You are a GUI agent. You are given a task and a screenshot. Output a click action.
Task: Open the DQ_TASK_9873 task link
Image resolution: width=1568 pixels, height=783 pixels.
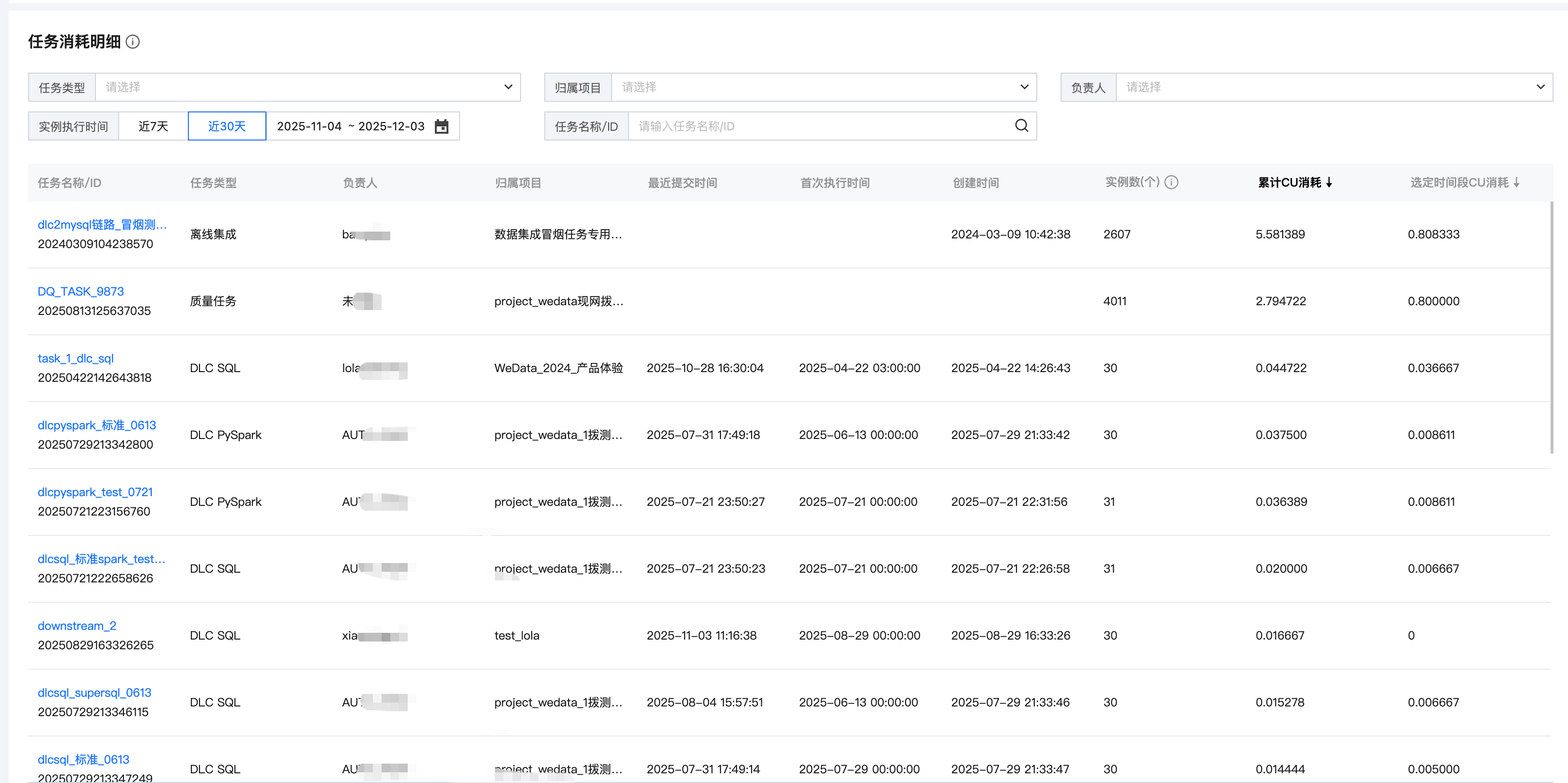[x=80, y=291]
